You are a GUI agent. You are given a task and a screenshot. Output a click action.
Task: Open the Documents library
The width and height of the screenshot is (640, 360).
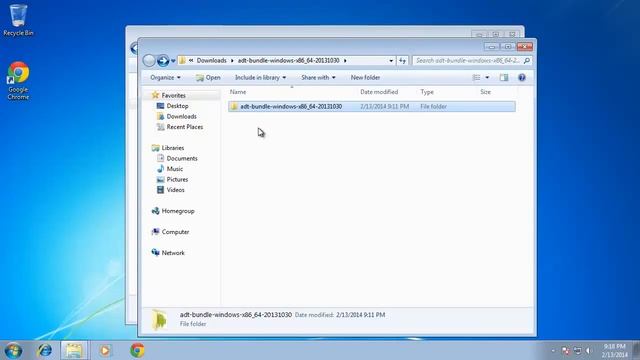pyautogui.click(x=182, y=158)
